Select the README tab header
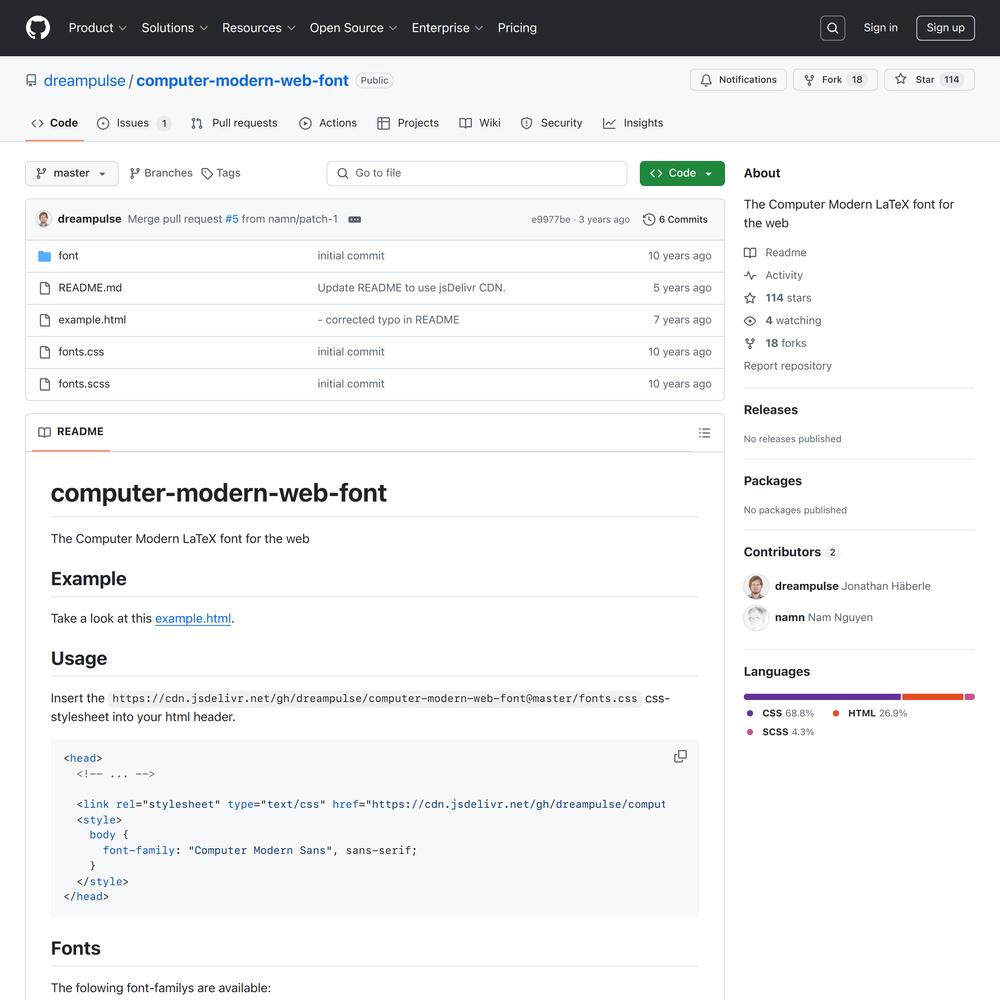The height and width of the screenshot is (1000, 1000). 71,432
